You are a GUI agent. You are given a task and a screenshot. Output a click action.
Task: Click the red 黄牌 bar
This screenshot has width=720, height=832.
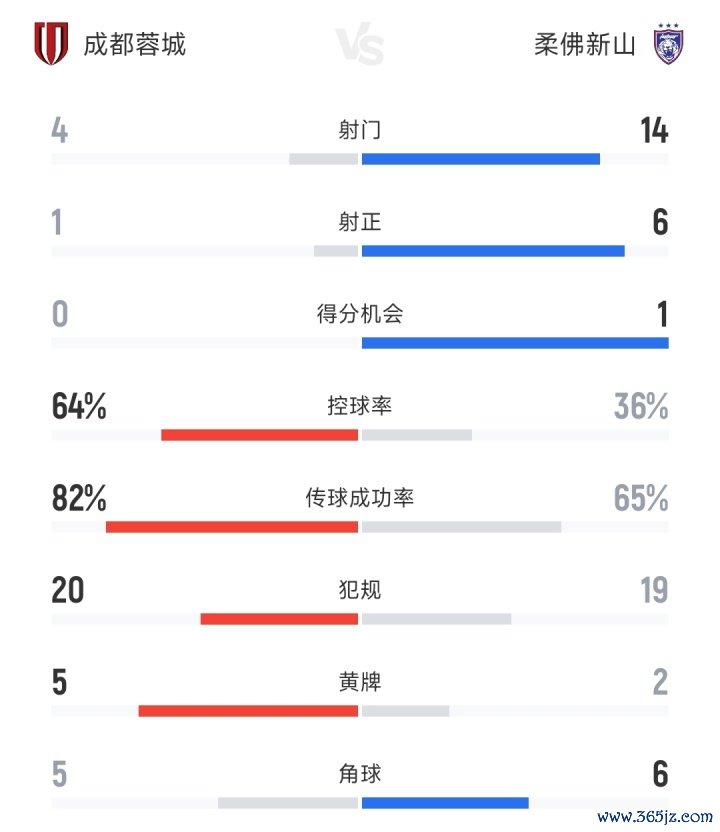point(248,711)
